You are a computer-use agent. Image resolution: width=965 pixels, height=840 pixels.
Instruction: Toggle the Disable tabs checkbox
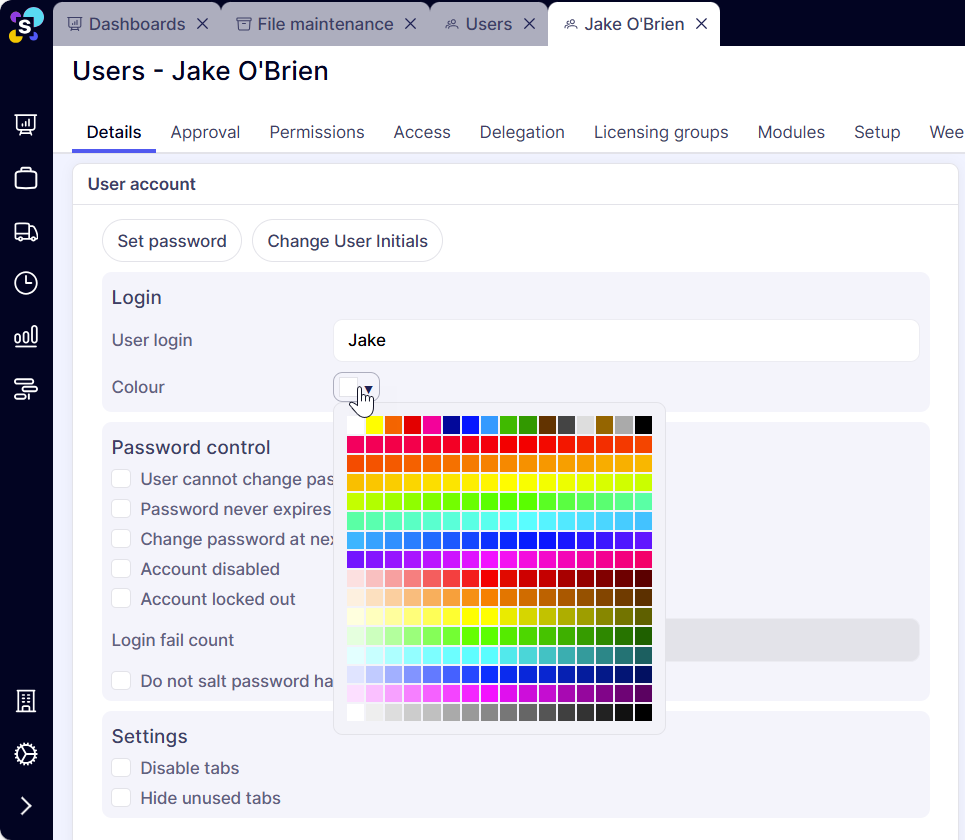pyautogui.click(x=121, y=768)
